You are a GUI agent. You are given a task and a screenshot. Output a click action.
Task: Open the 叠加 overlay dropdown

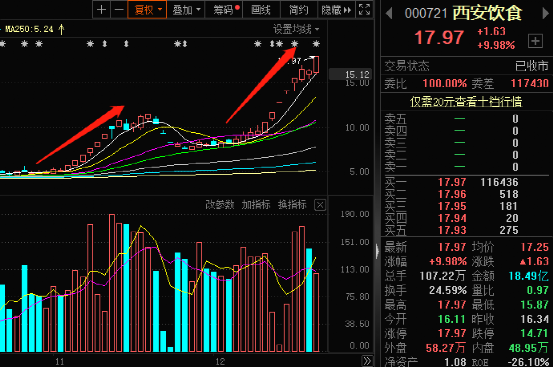(x=186, y=10)
